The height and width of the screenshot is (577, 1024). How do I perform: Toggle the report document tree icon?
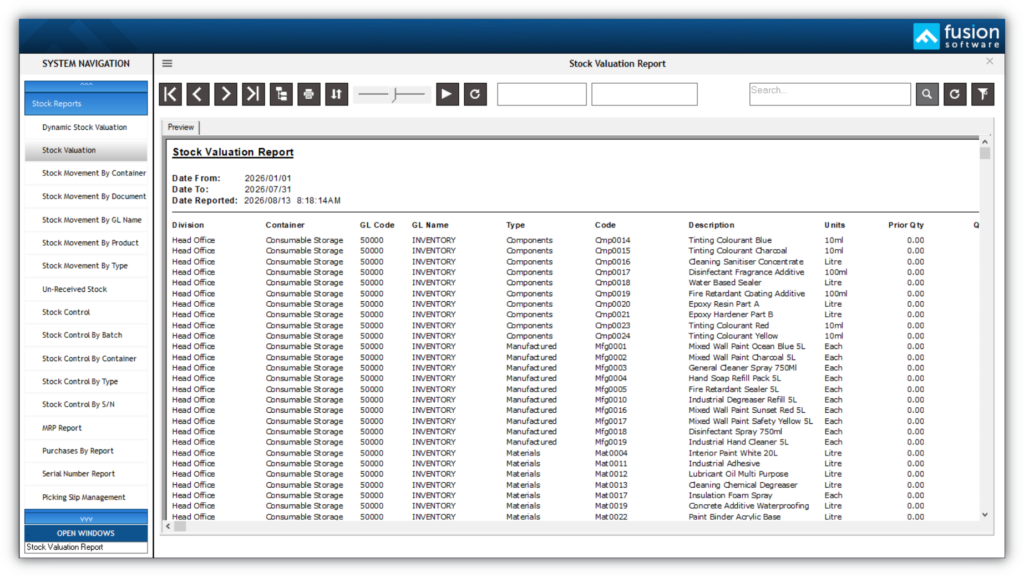pos(281,94)
